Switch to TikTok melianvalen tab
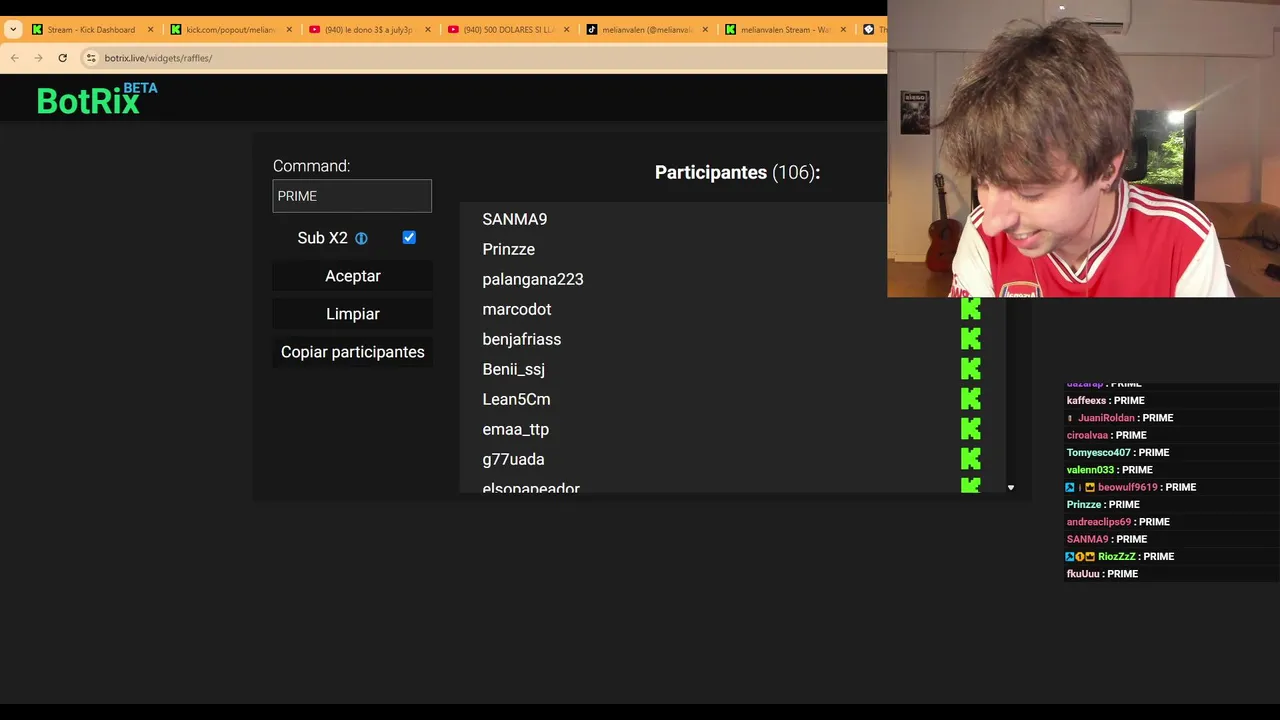This screenshot has width=1280, height=720. [x=646, y=30]
